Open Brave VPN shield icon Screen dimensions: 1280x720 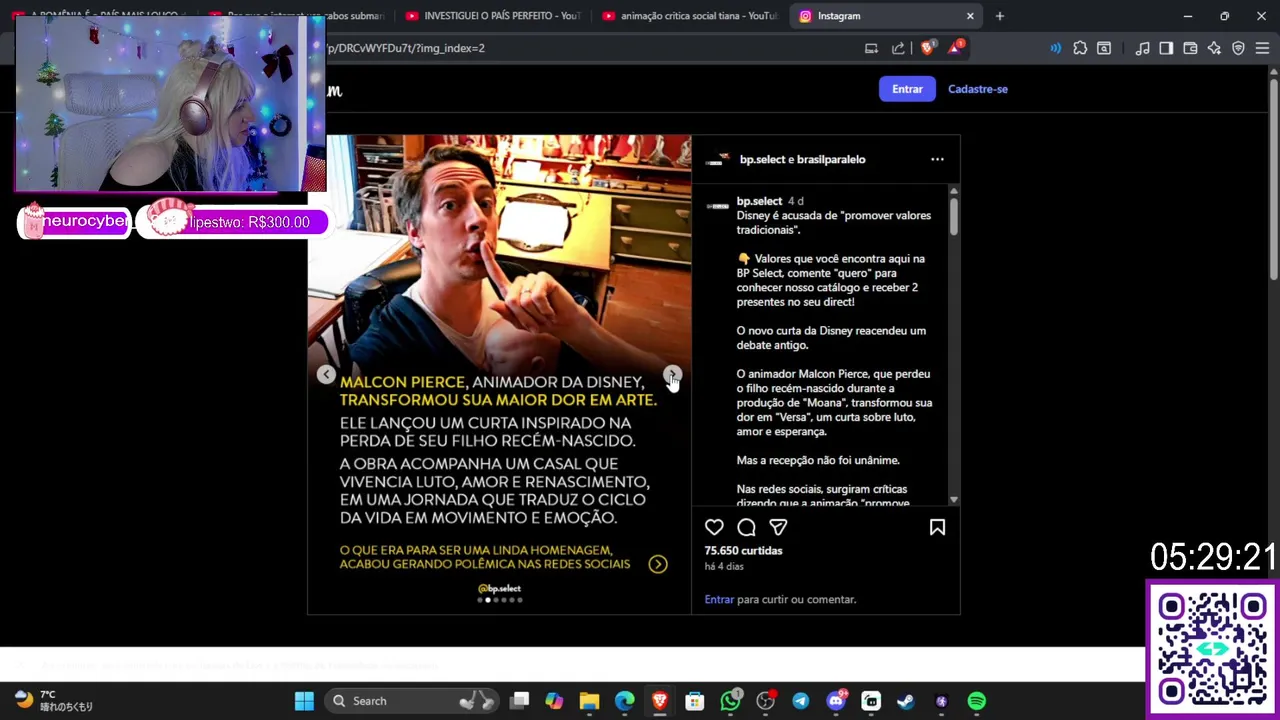[x=1238, y=48]
